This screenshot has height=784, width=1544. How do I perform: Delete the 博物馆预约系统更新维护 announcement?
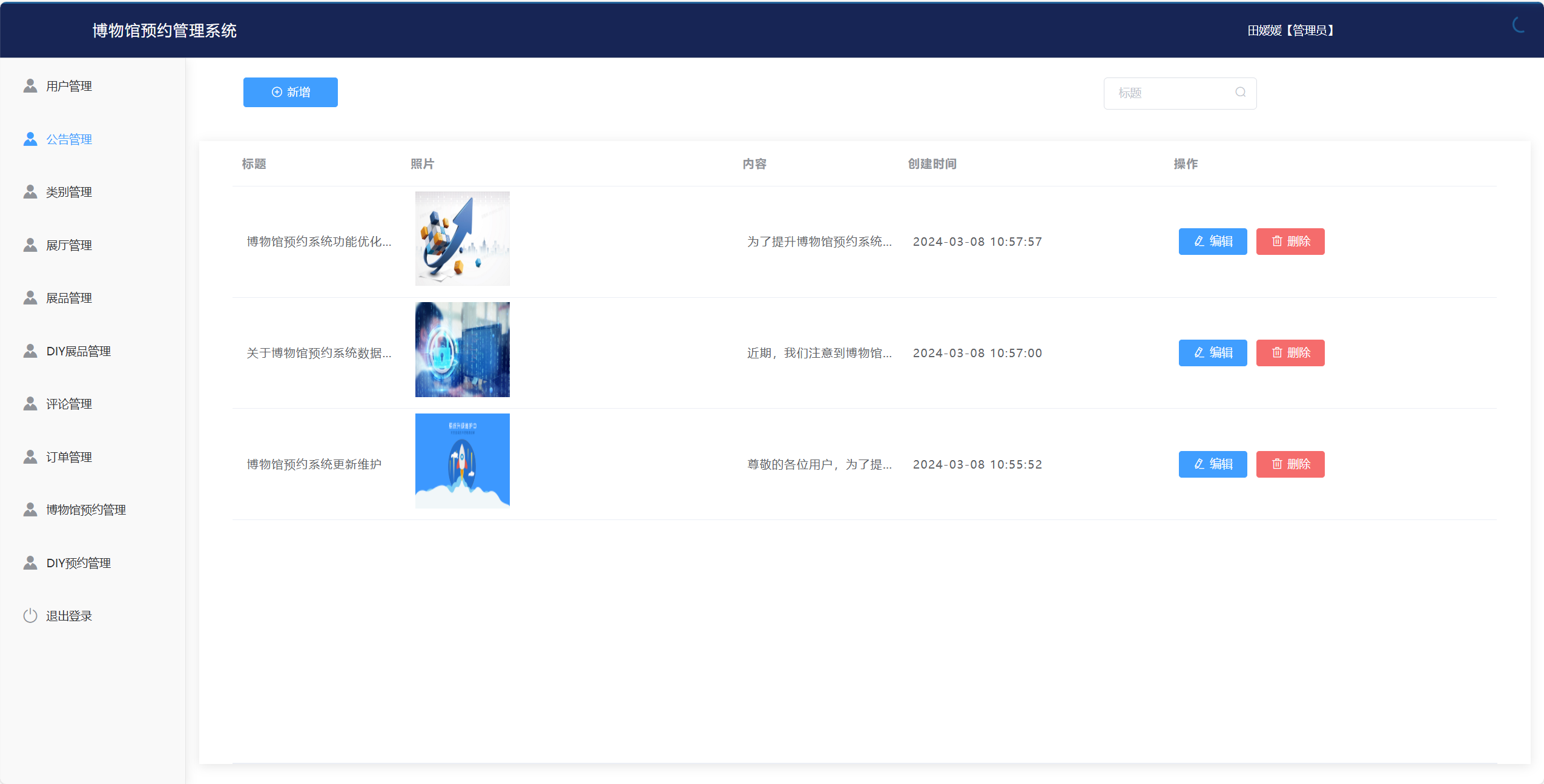click(1290, 464)
